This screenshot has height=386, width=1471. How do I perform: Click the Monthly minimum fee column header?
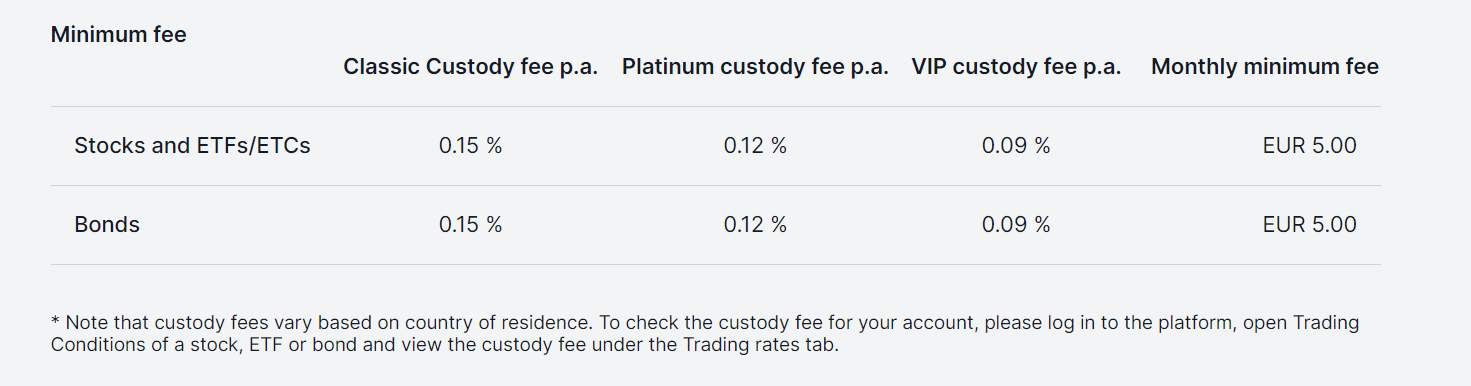tap(1265, 67)
